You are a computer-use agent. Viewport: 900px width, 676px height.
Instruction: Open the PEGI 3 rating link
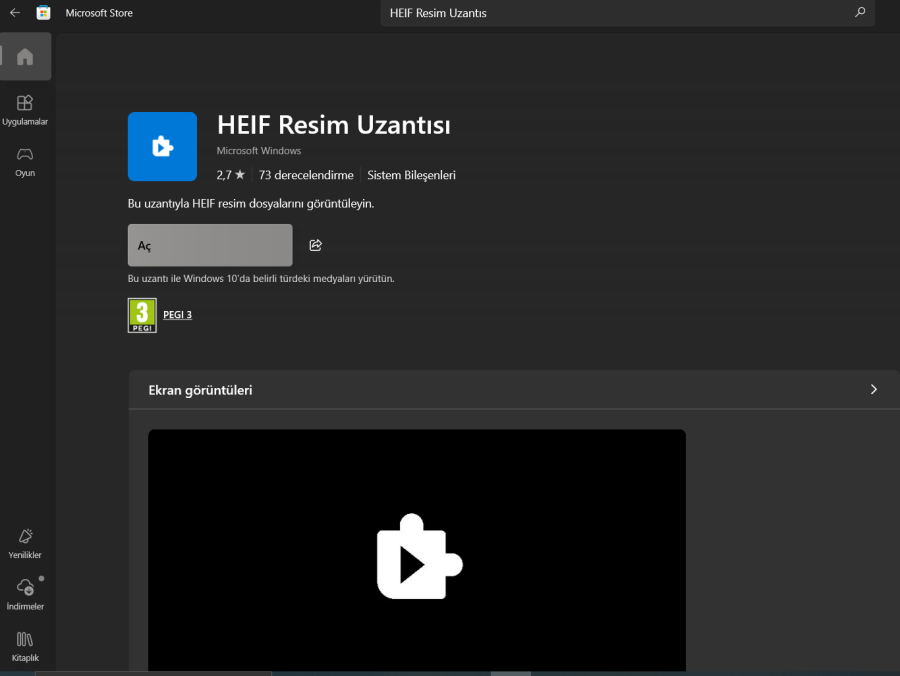(x=177, y=314)
